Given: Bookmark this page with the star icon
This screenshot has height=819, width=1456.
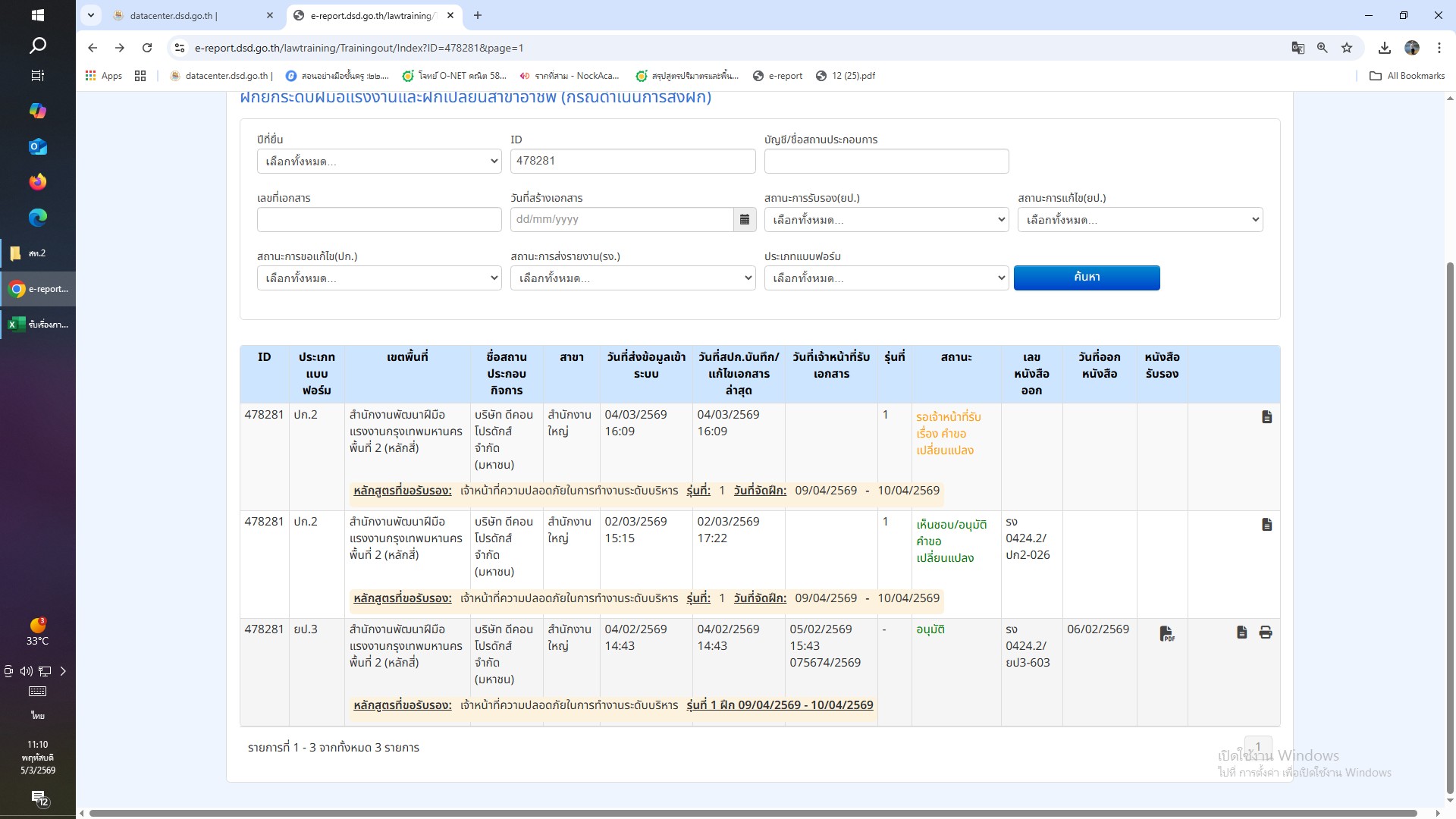Looking at the screenshot, I should coord(1347,48).
